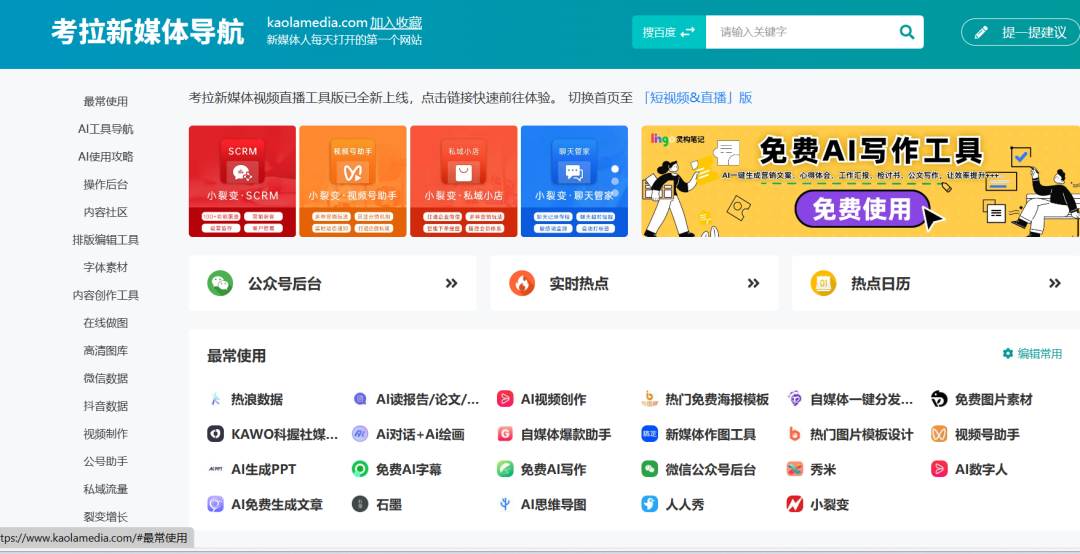Screen dimensions: 1080x554
Task: Select 抖音数据 in the sidebar
Action: (x=105, y=406)
